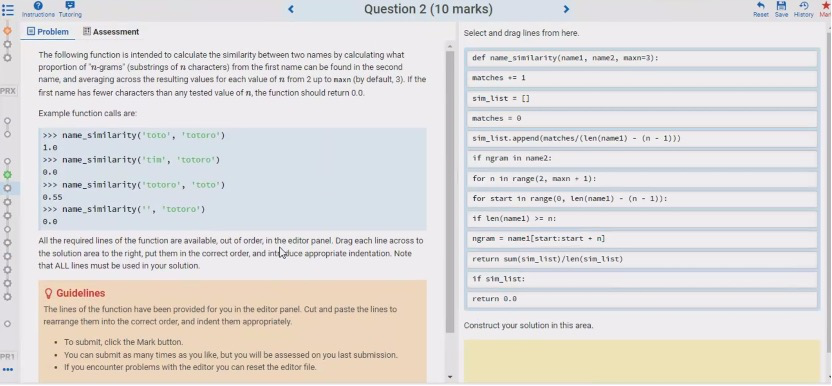This screenshot has height=386, width=832.
Task: Select the 'matches += 1' code line
Action: tap(642, 78)
